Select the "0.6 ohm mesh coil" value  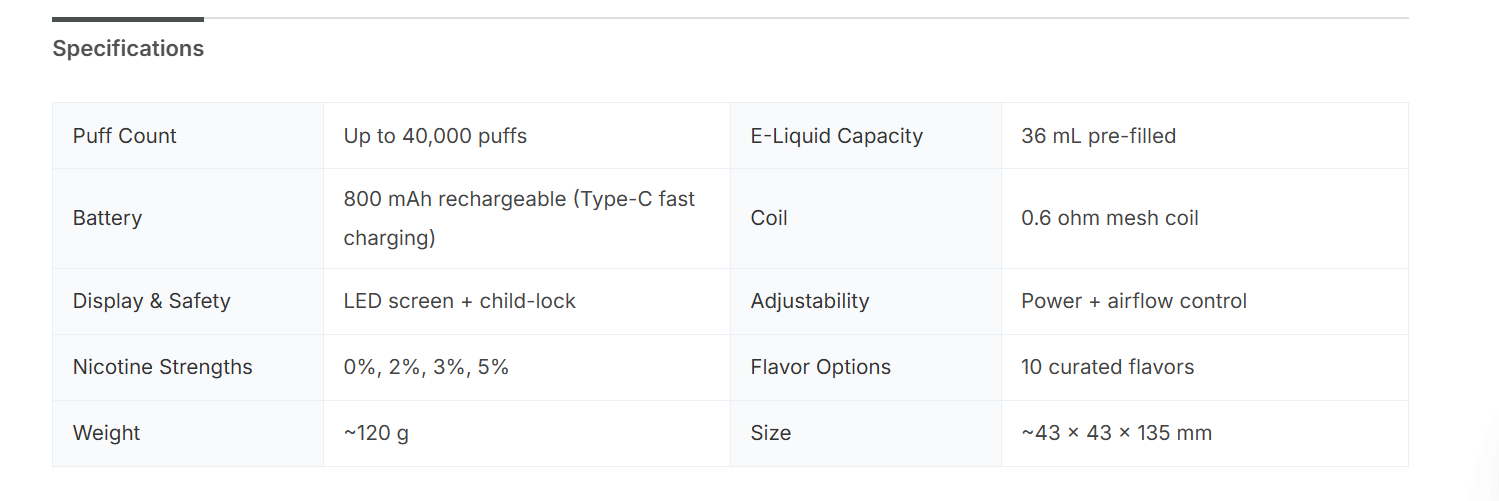(x=1109, y=218)
